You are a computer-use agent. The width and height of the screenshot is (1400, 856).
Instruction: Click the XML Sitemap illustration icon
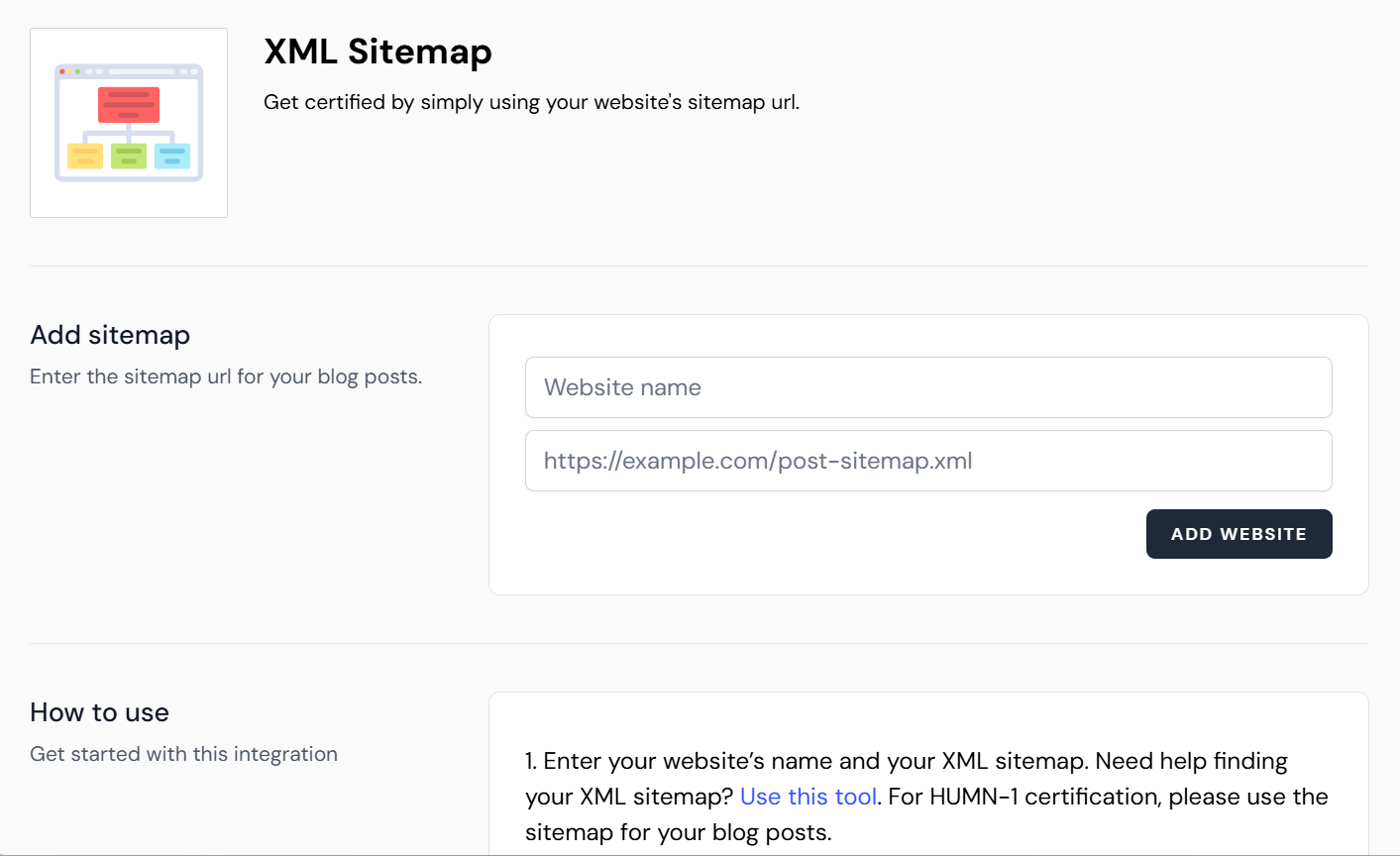click(129, 123)
